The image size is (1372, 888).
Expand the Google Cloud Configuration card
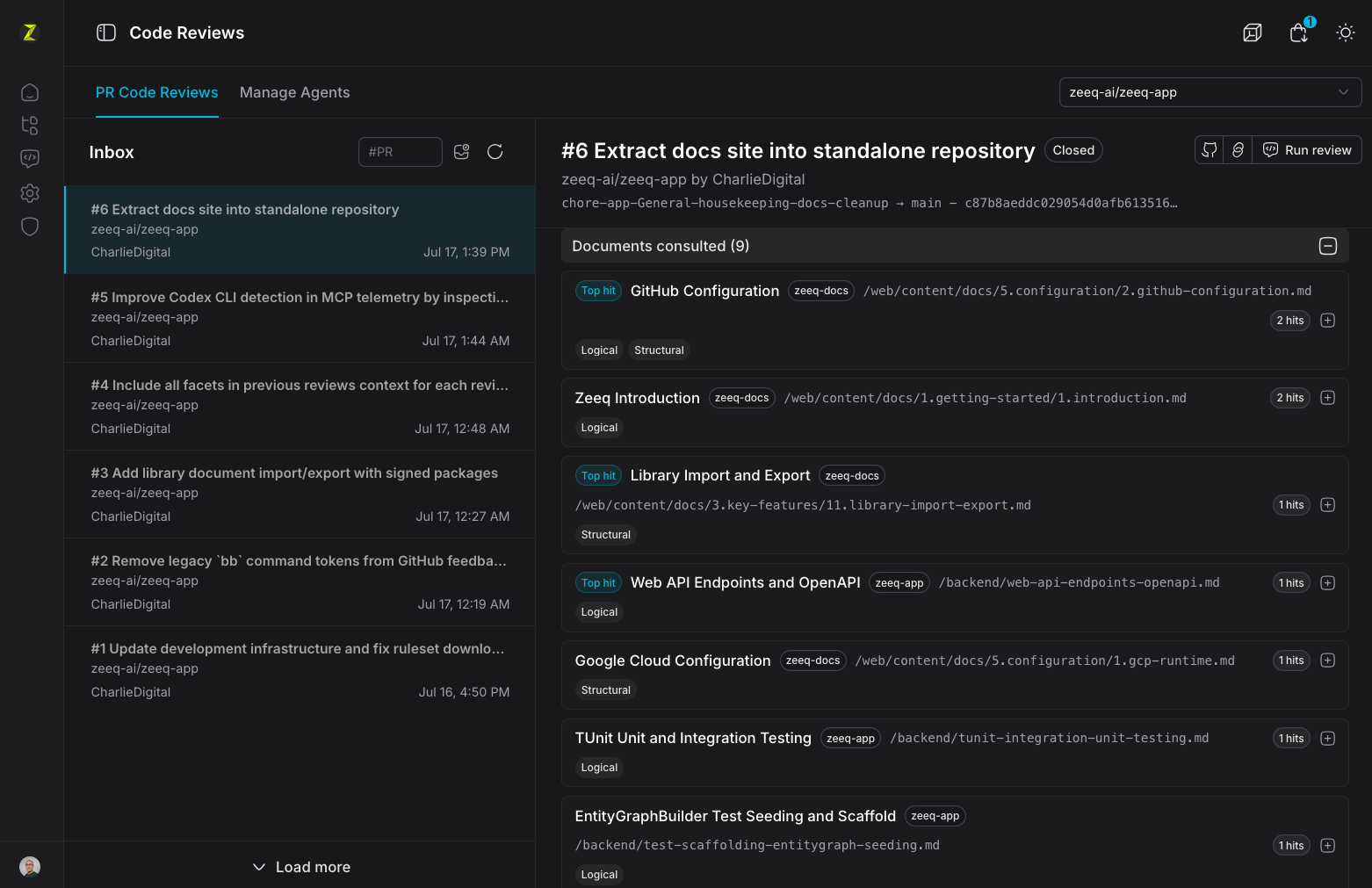tap(1328, 661)
